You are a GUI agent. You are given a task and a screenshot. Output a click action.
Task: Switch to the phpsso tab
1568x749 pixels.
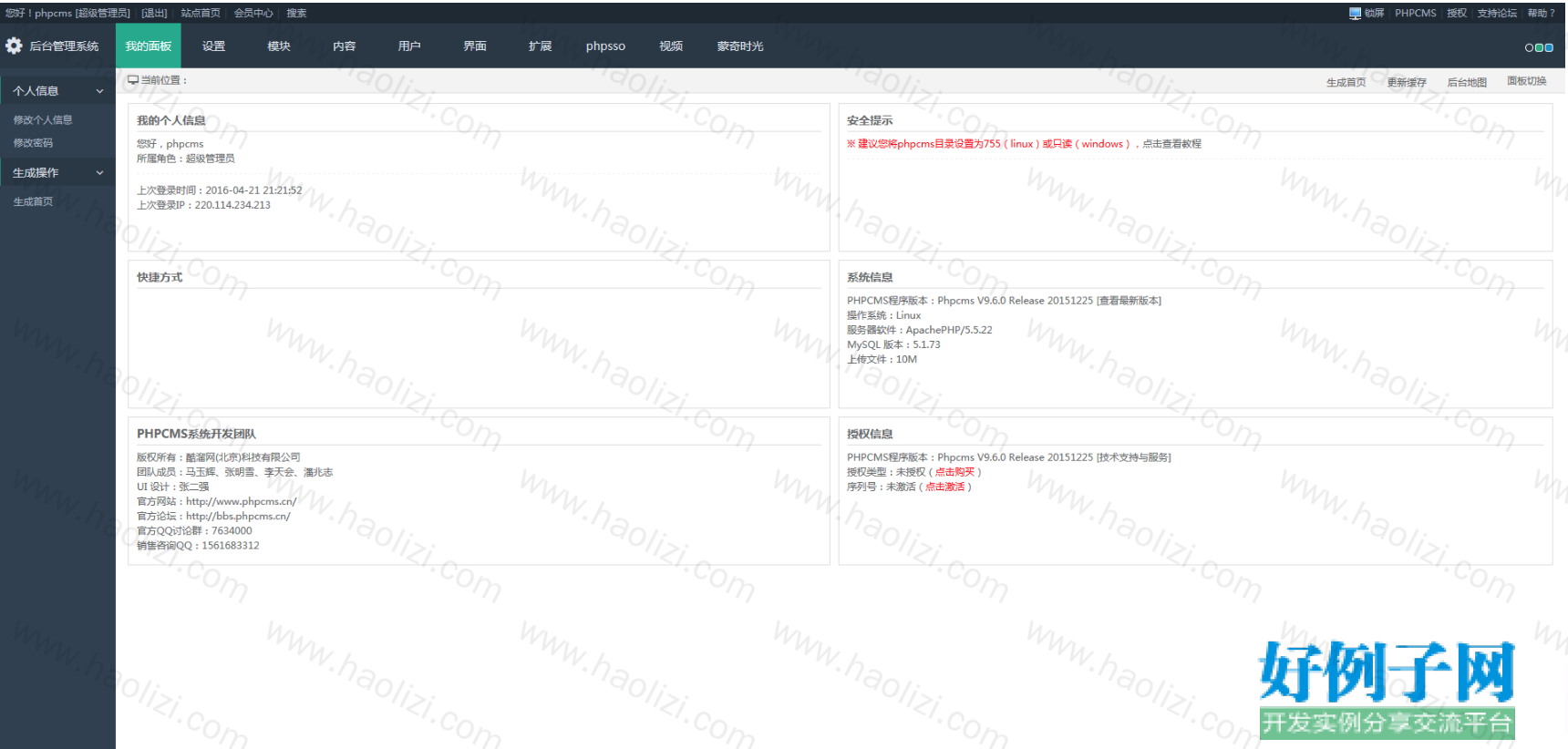click(x=605, y=46)
